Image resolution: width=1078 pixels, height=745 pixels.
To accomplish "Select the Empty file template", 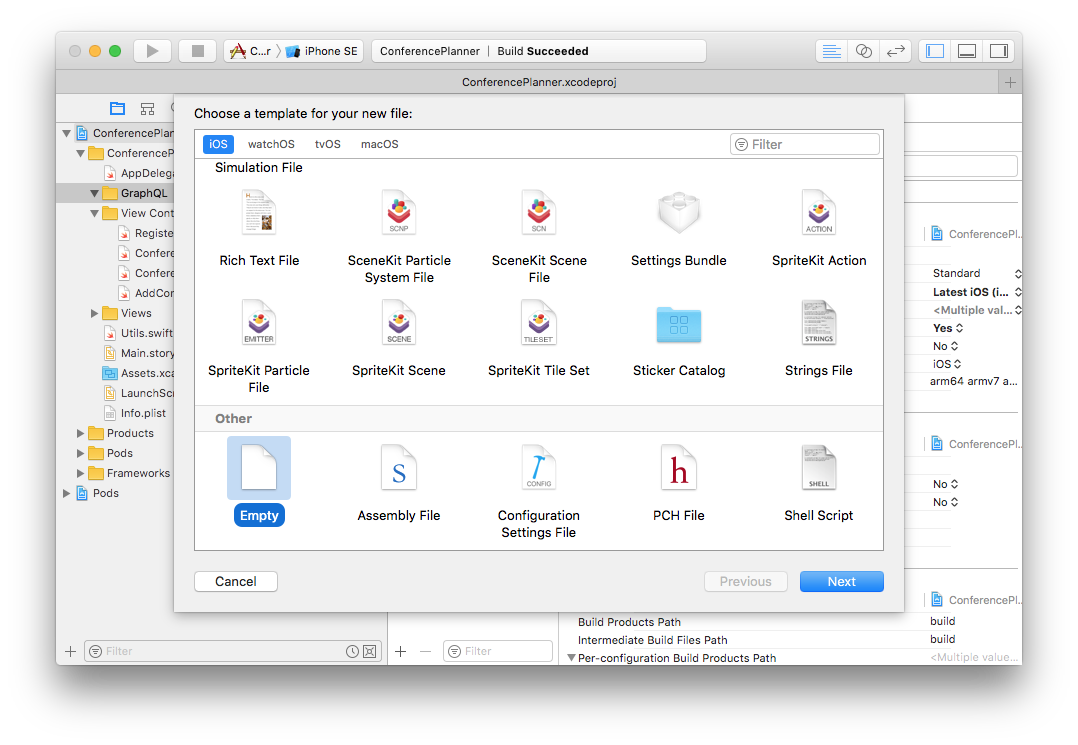I will pos(259,482).
